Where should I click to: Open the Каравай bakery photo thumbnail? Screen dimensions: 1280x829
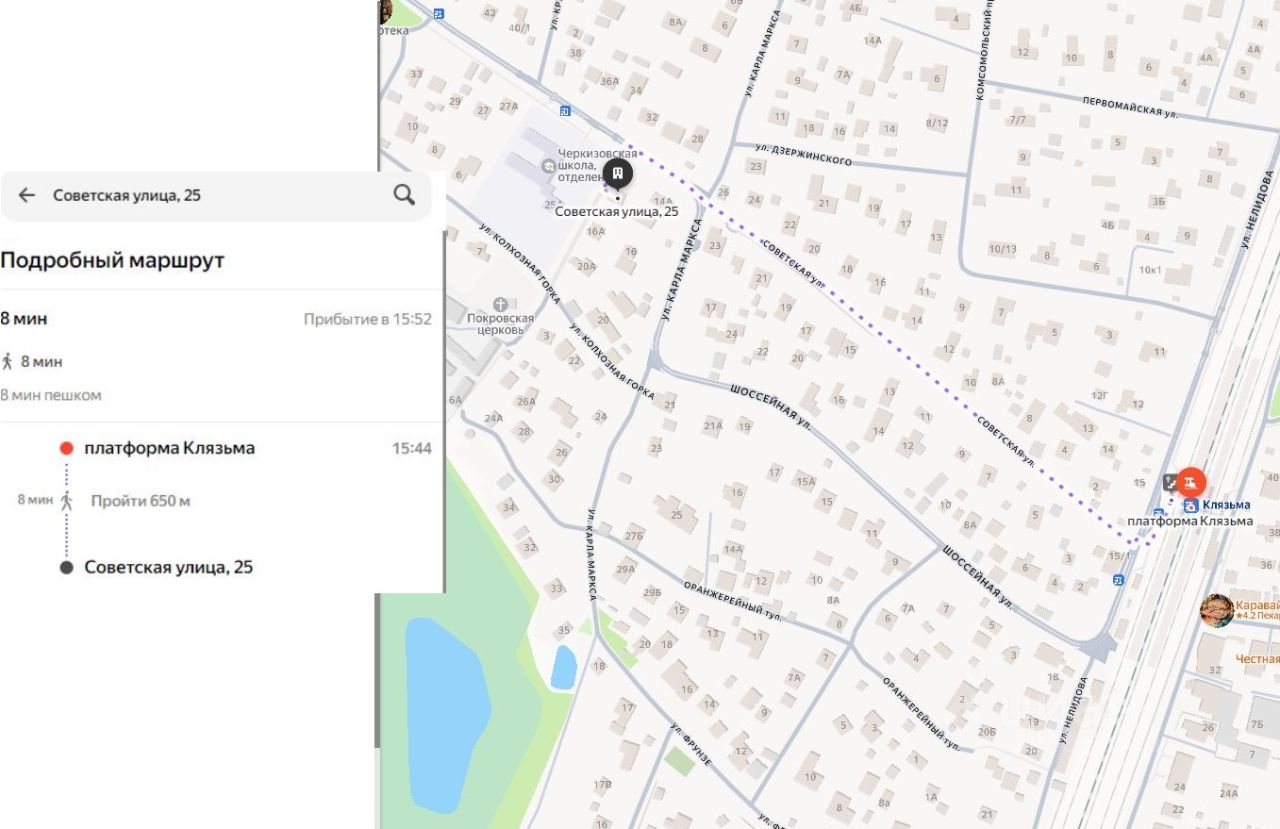click(1216, 610)
